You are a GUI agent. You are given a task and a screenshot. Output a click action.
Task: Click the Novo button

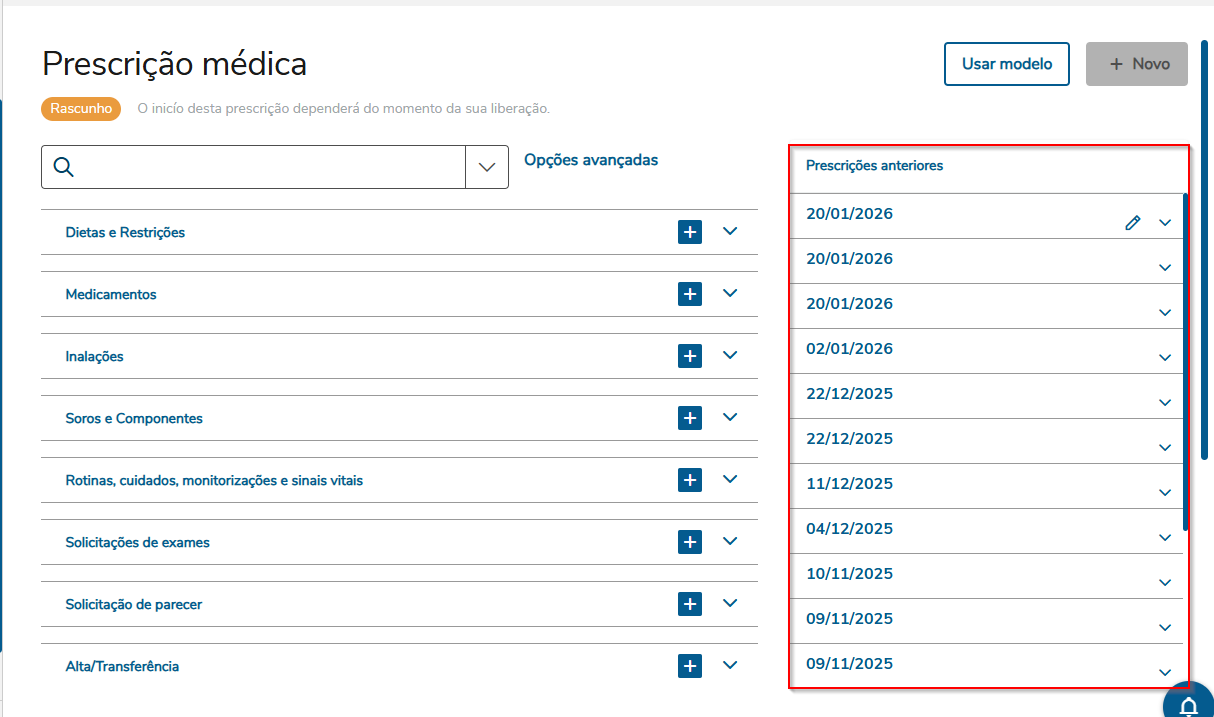1137,64
